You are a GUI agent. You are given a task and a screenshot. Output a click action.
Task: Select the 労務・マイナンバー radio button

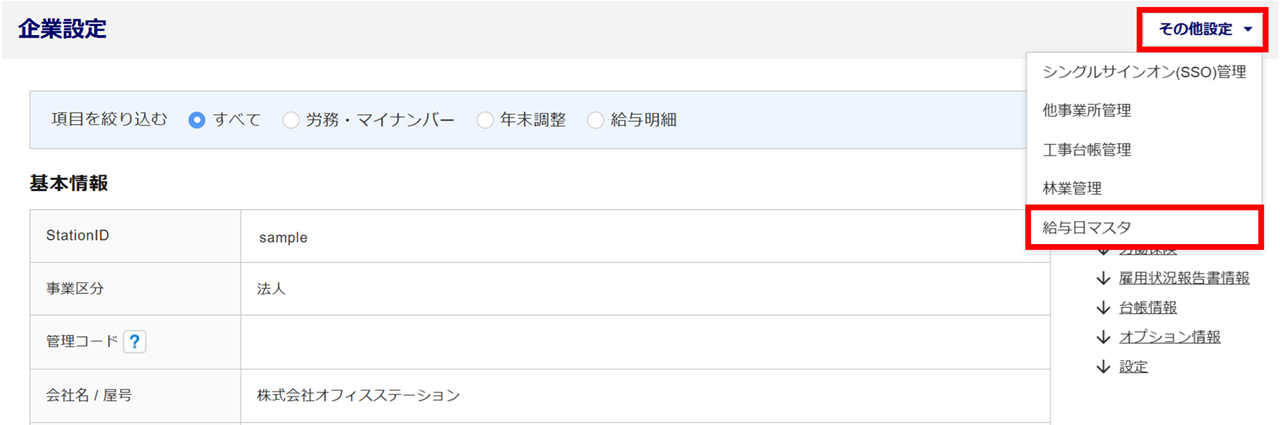[x=291, y=120]
